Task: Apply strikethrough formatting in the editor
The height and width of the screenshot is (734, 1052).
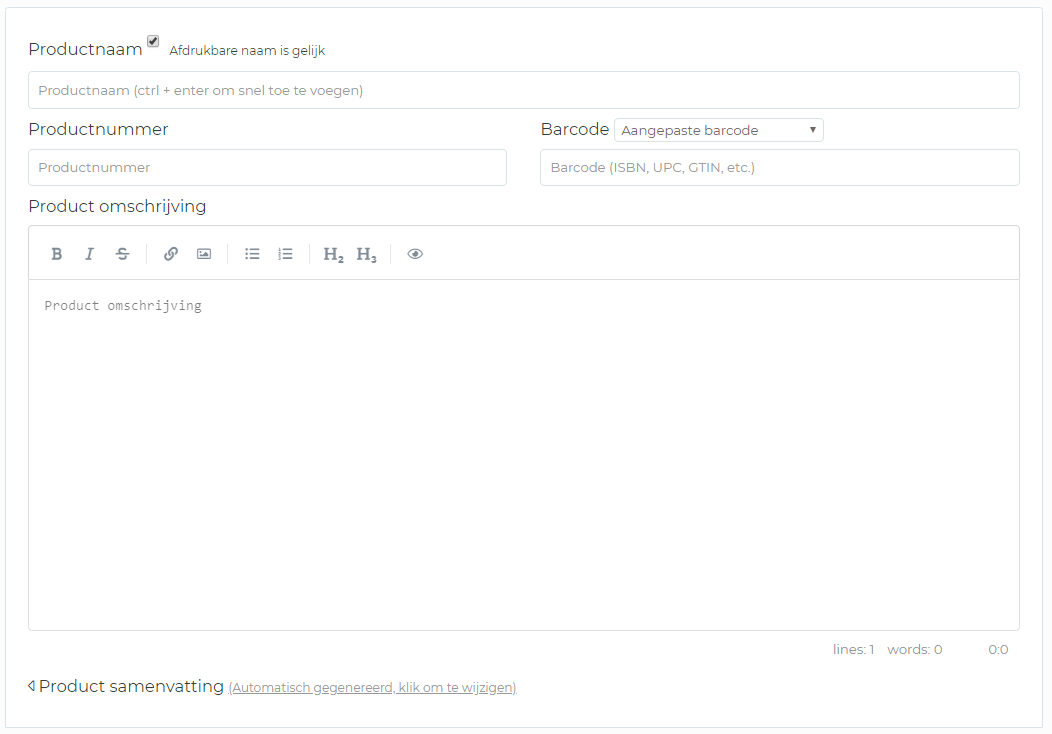Action: tap(122, 254)
